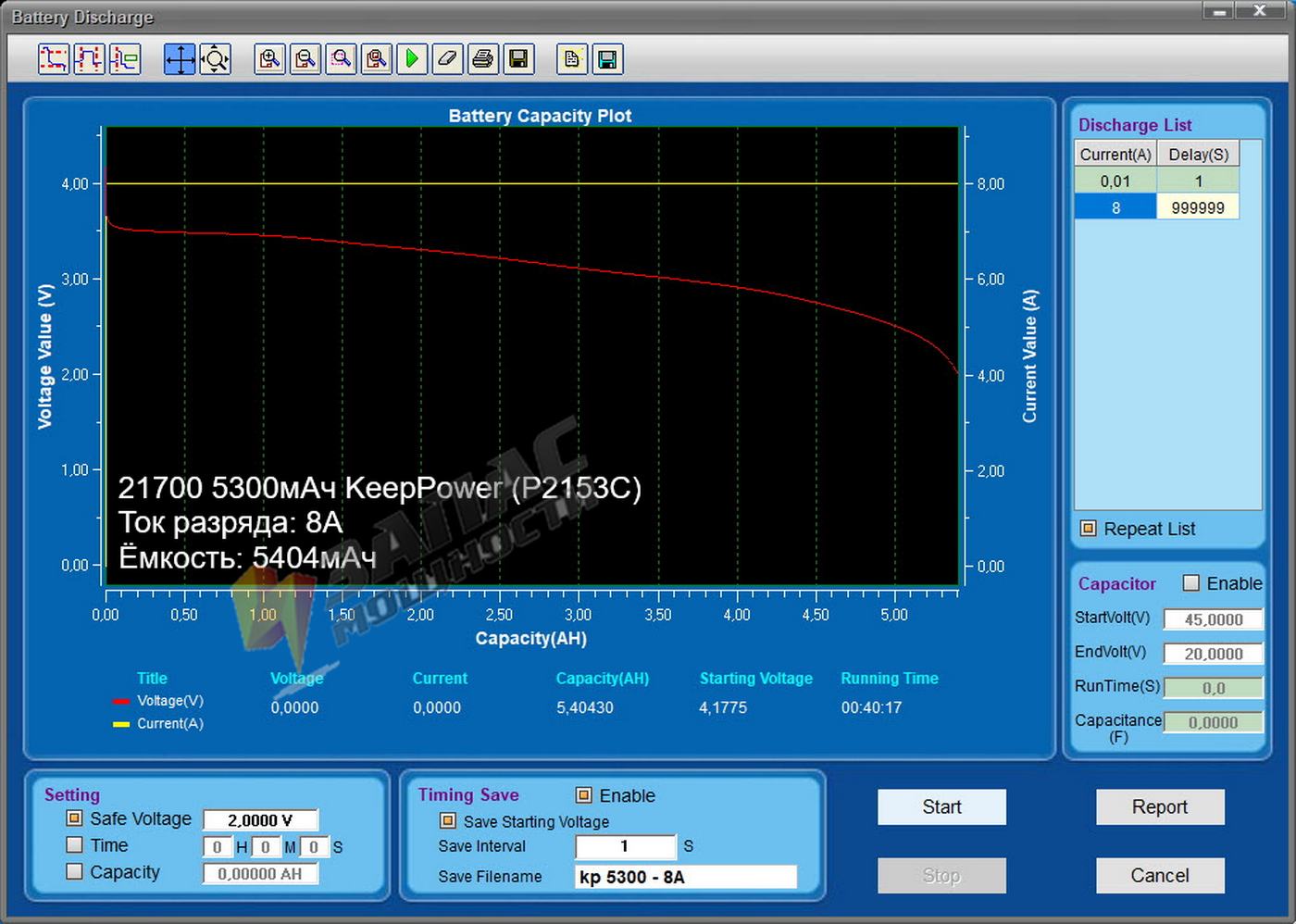
Task: Check the Capacitor Enable checkbox
Action: [1191, 583]
